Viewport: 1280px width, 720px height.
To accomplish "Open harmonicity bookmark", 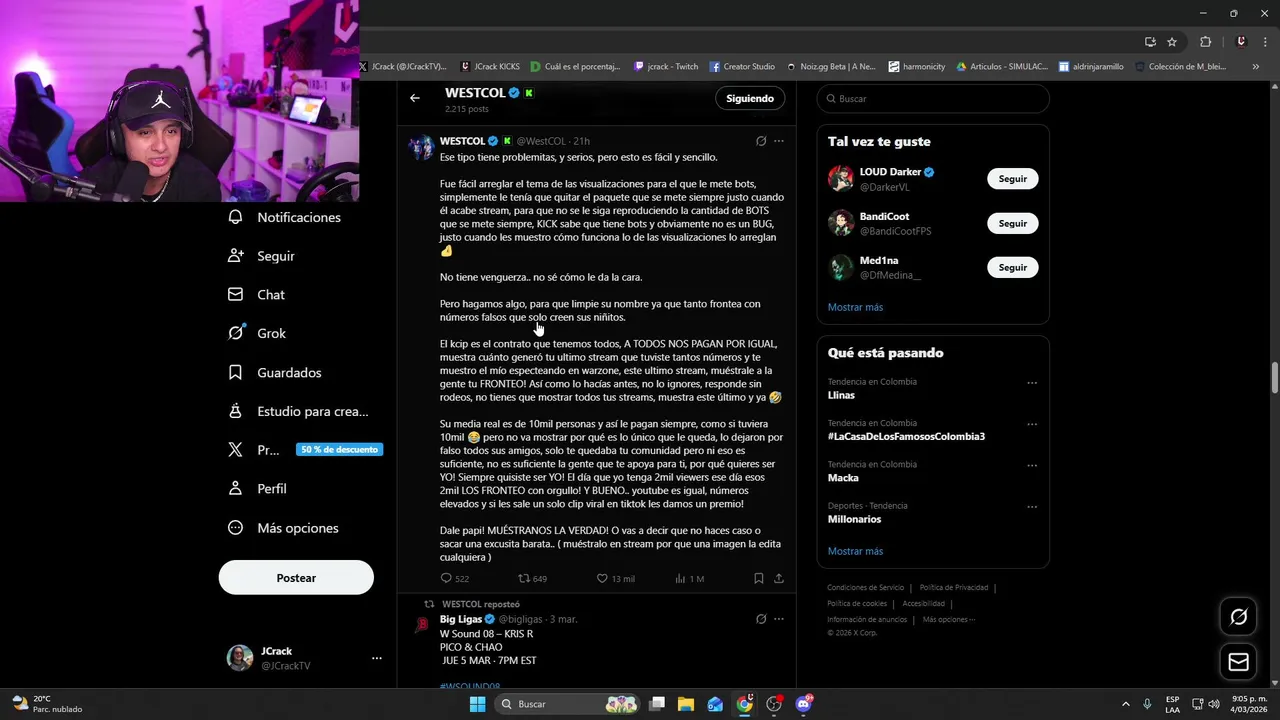I will click(x=917, y=67).
